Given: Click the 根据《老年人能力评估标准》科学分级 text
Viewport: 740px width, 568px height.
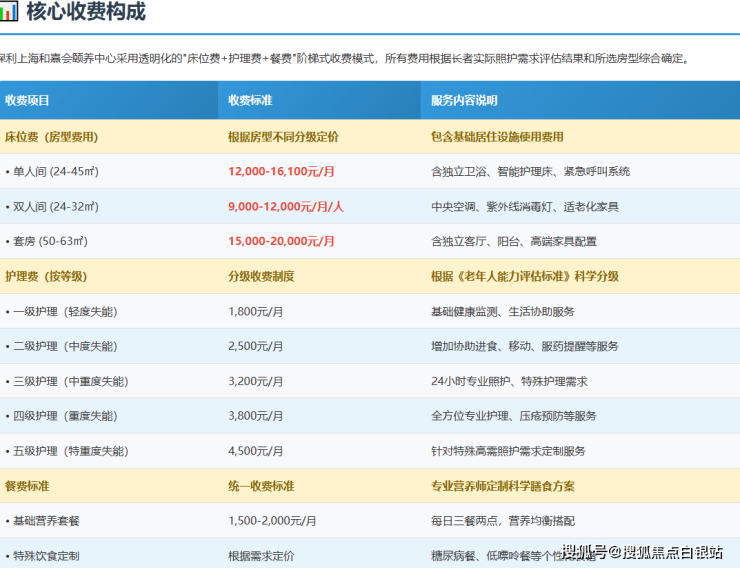Looking at the screenshot, I should click(x=524, y=276).
